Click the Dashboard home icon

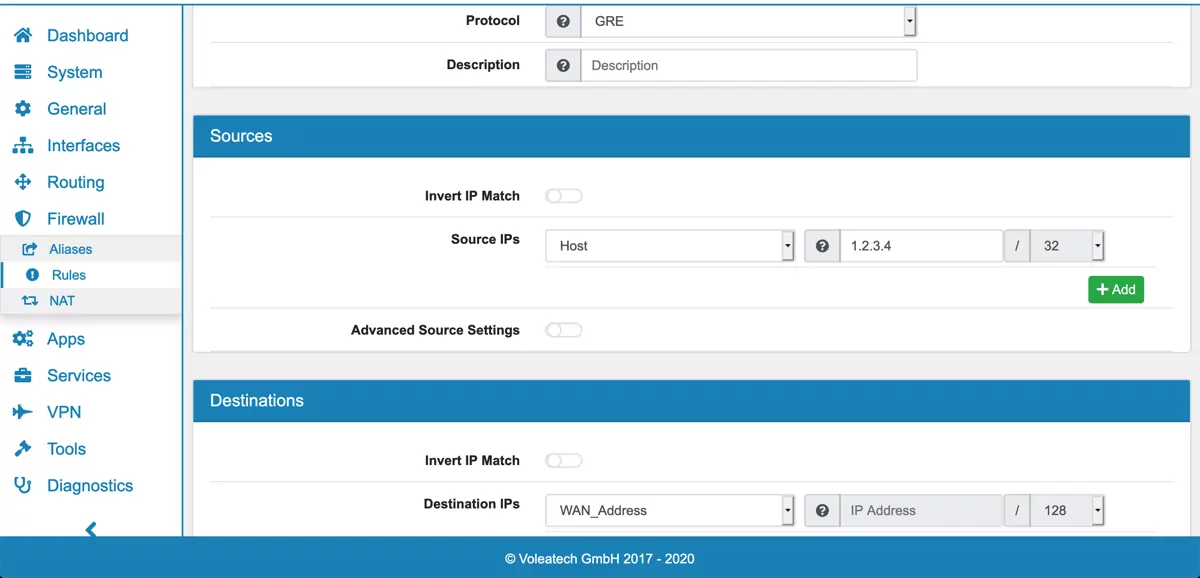click(22, 36)
